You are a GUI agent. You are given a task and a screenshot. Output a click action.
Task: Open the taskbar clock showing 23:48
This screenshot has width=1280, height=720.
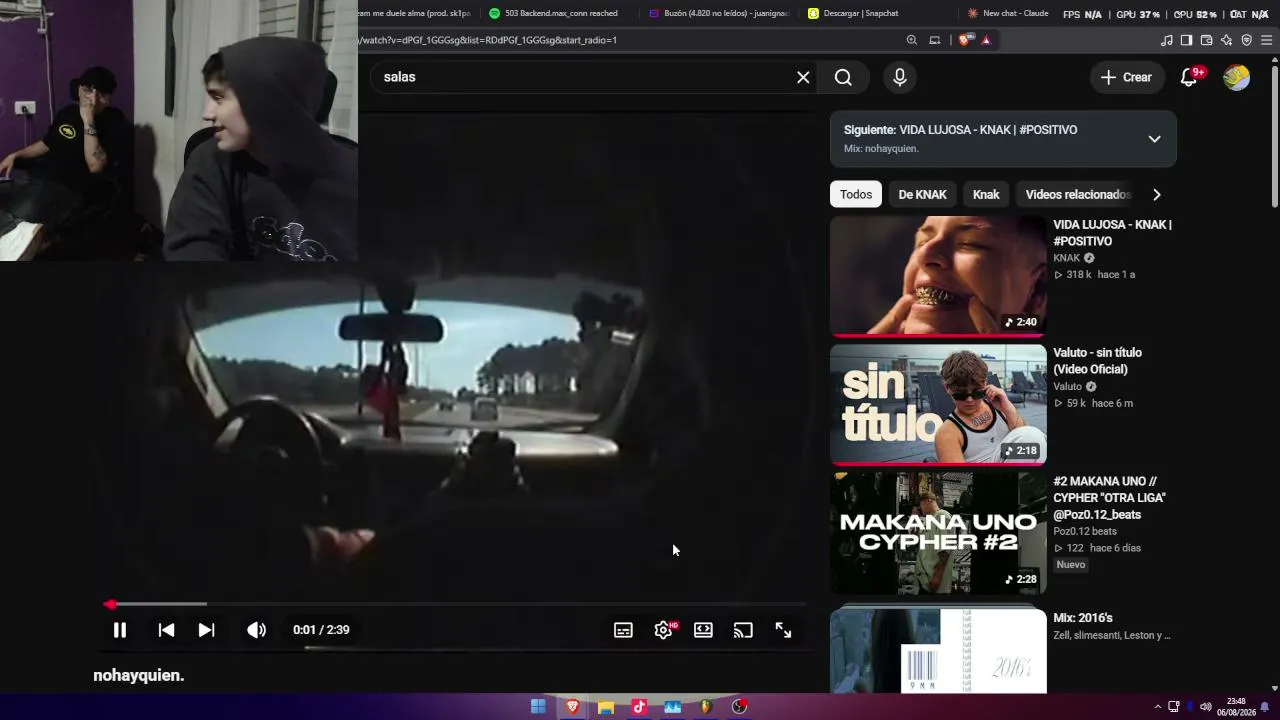[x=1235, y=707]
